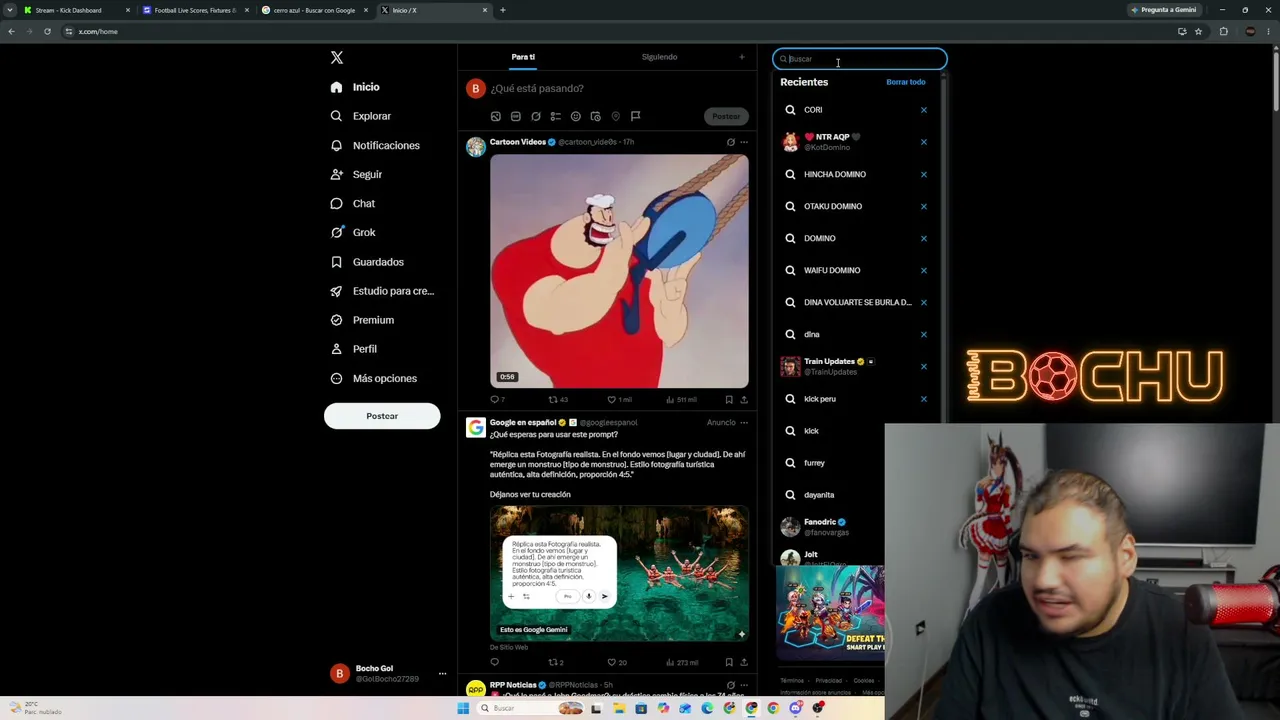Screen dimensions: 1280x720
Task: Switch to cerro azul Google search tab
Action: coord(313,10)
